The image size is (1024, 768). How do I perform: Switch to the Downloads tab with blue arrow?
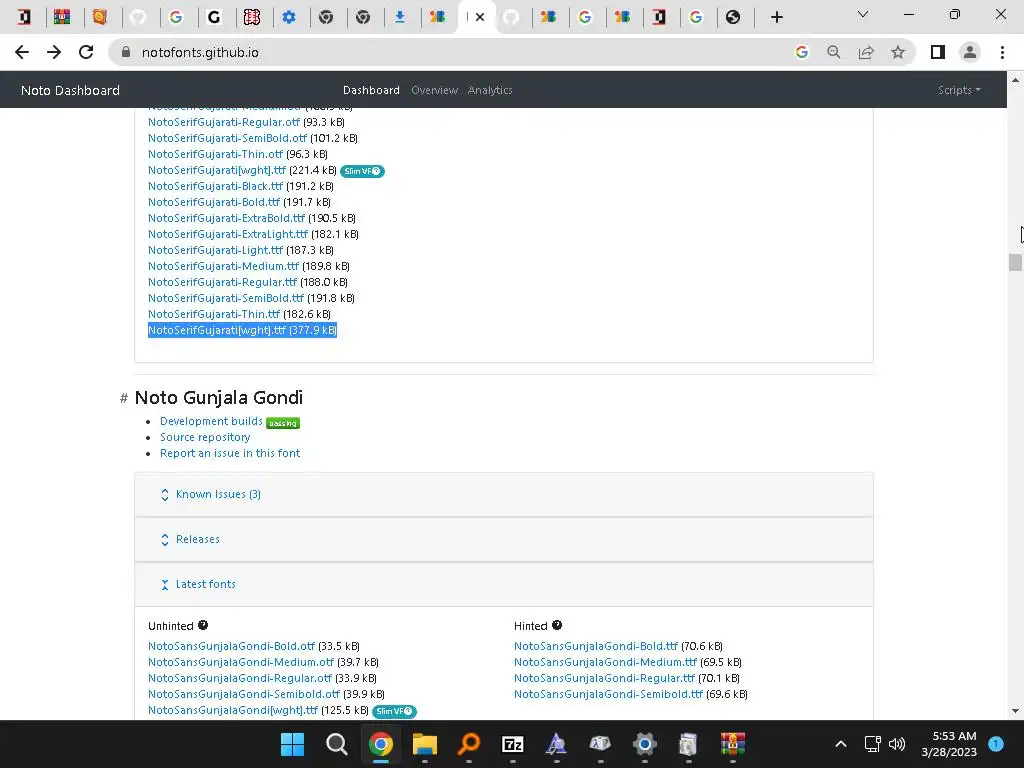coord(400,17)
